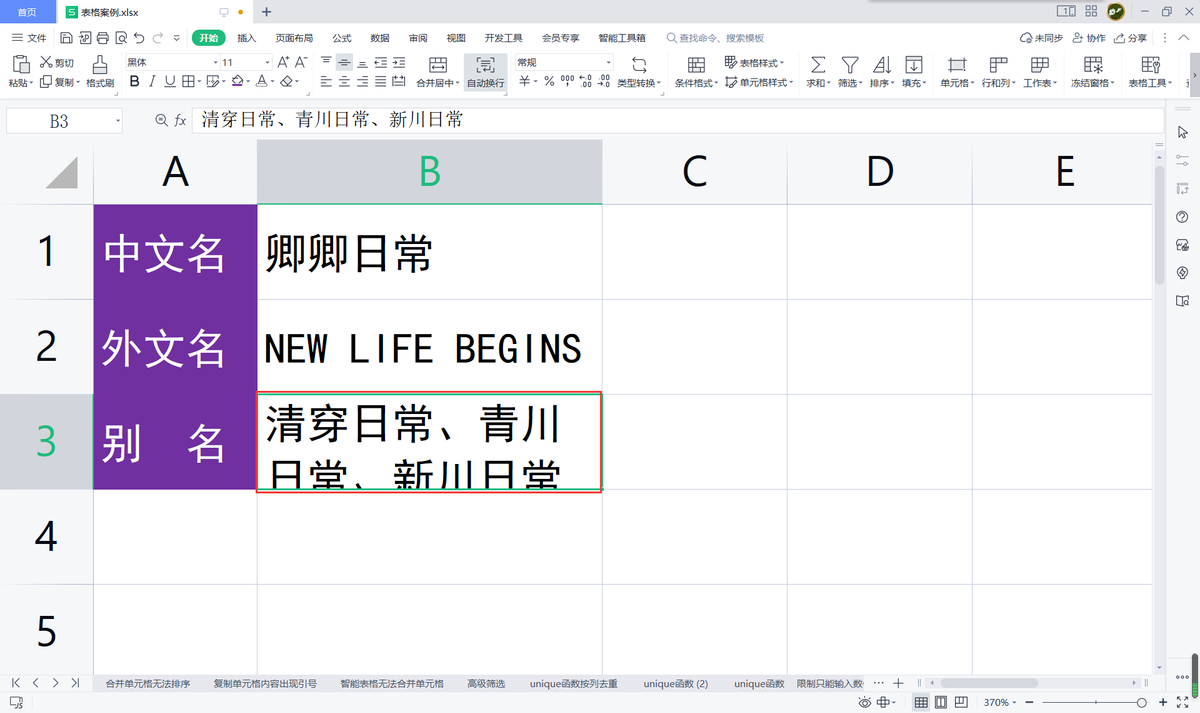Apply the font color A swatch
The width and height of the screenshot is (1200, 713).
[261, 82]
